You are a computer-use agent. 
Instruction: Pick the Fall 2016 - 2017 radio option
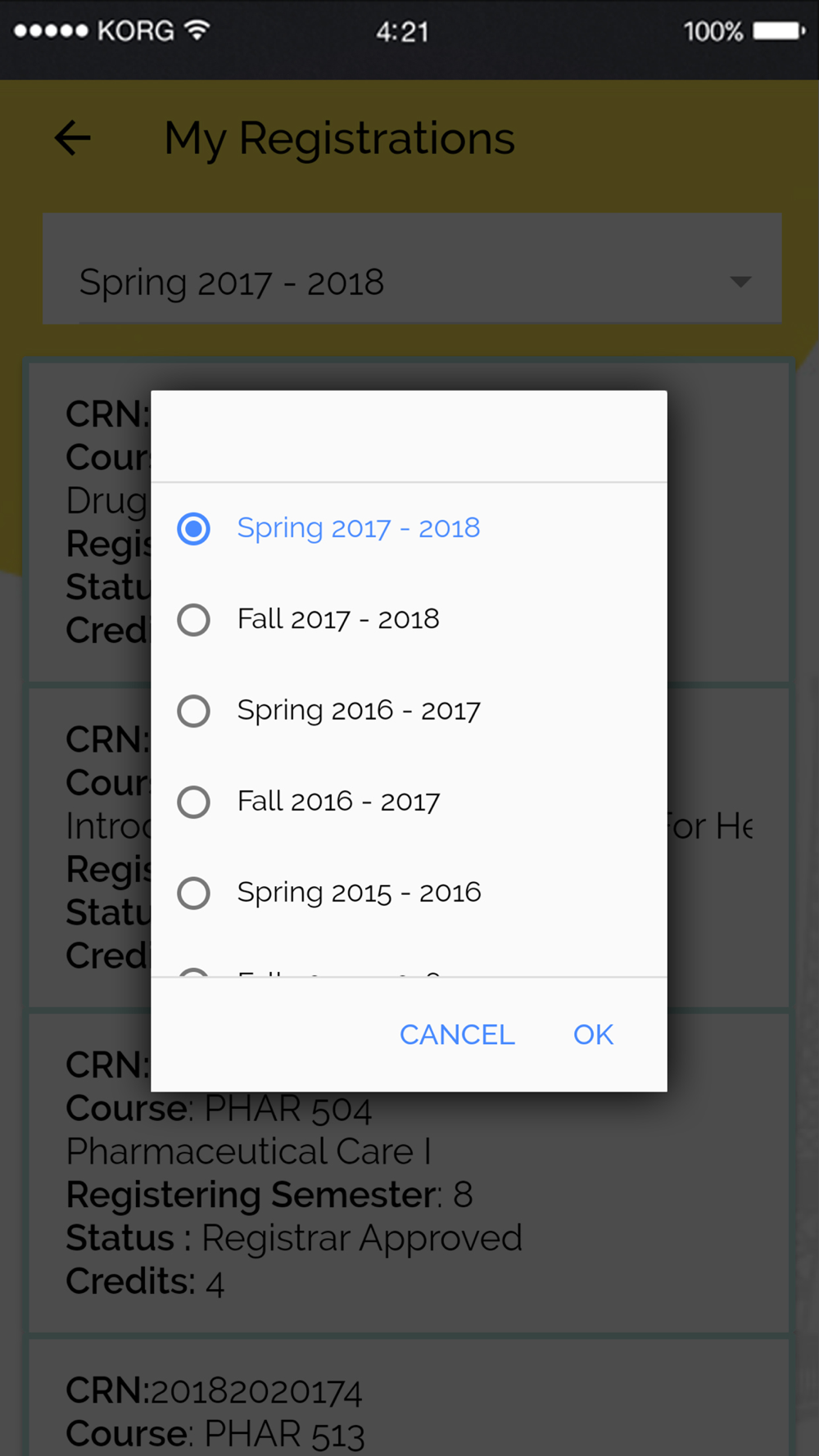[x=194, y=802]
